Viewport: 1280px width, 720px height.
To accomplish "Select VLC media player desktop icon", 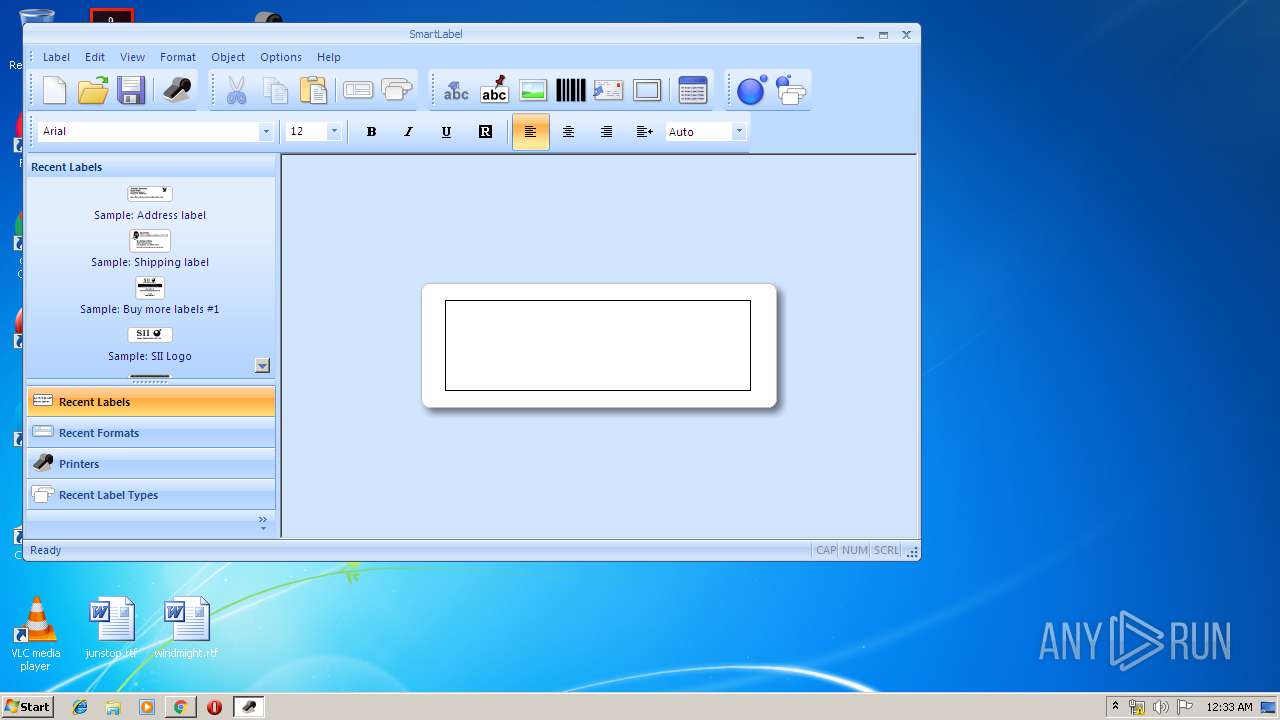I will click(x=36, y=635).
